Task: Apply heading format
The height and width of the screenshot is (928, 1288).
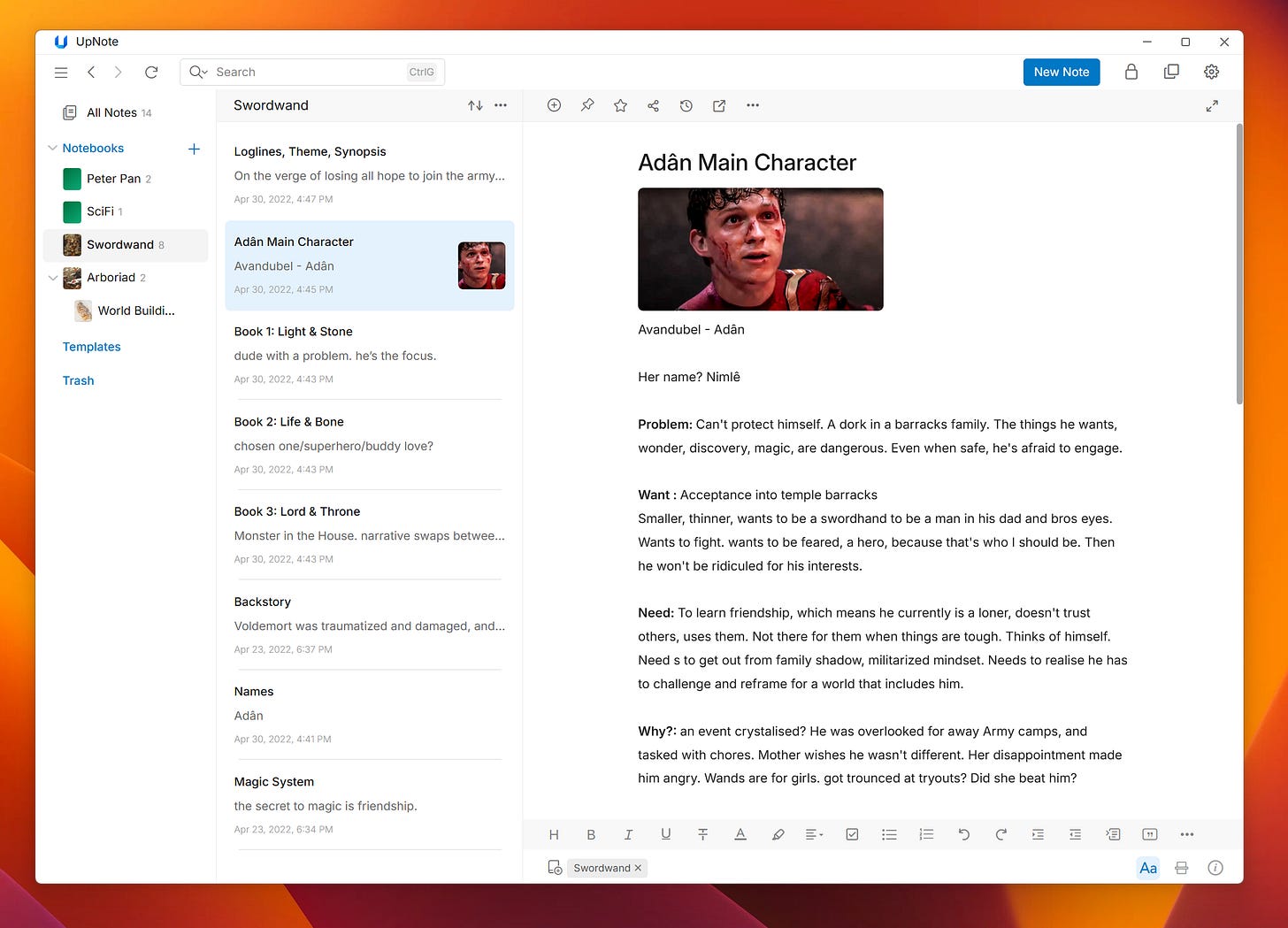Action: coord(554,834)
